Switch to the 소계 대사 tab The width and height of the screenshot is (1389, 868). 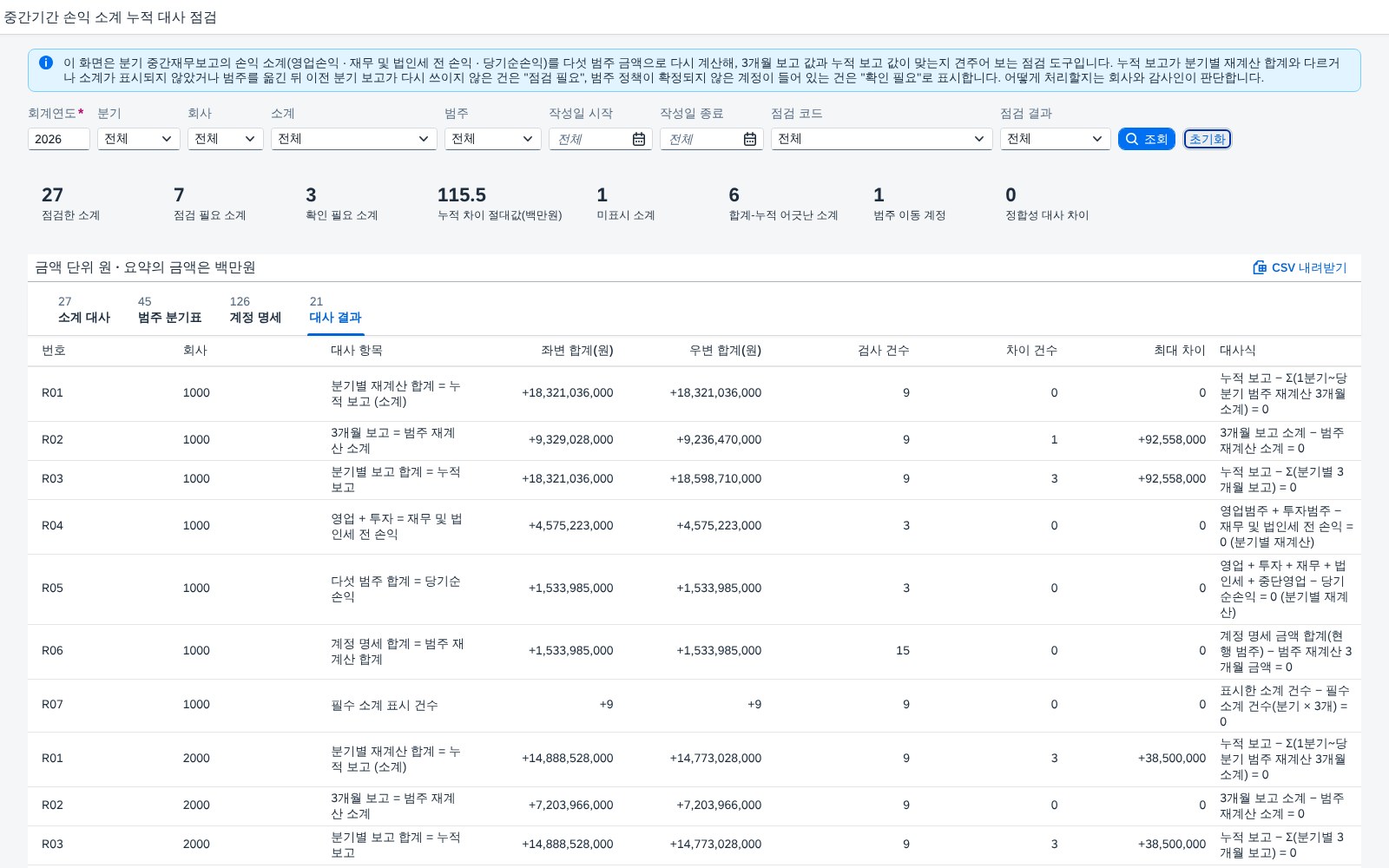84,310
